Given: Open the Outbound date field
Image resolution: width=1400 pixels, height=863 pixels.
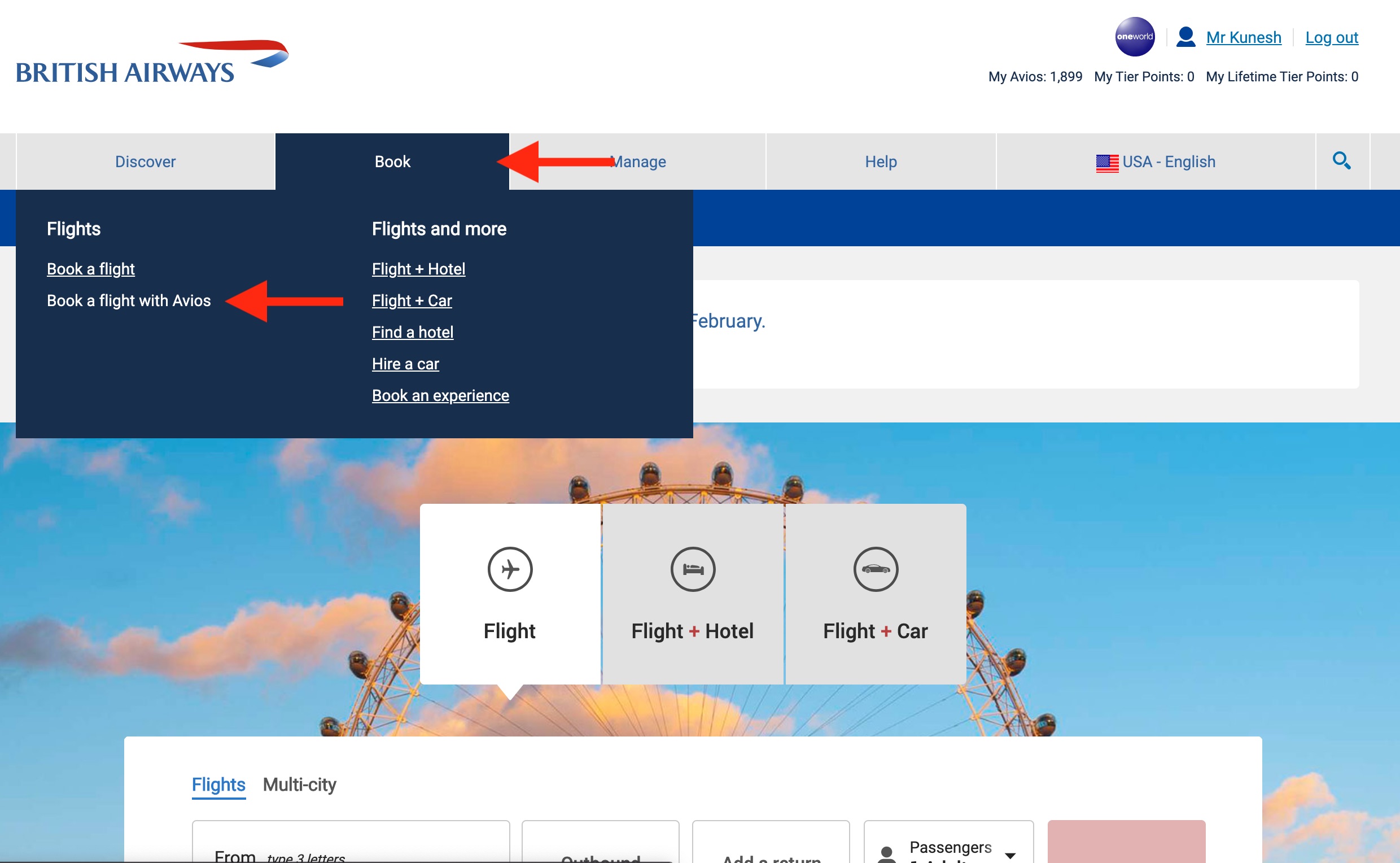Looking at the screenshot, I should pyautogui.click(x=601, y=842).
